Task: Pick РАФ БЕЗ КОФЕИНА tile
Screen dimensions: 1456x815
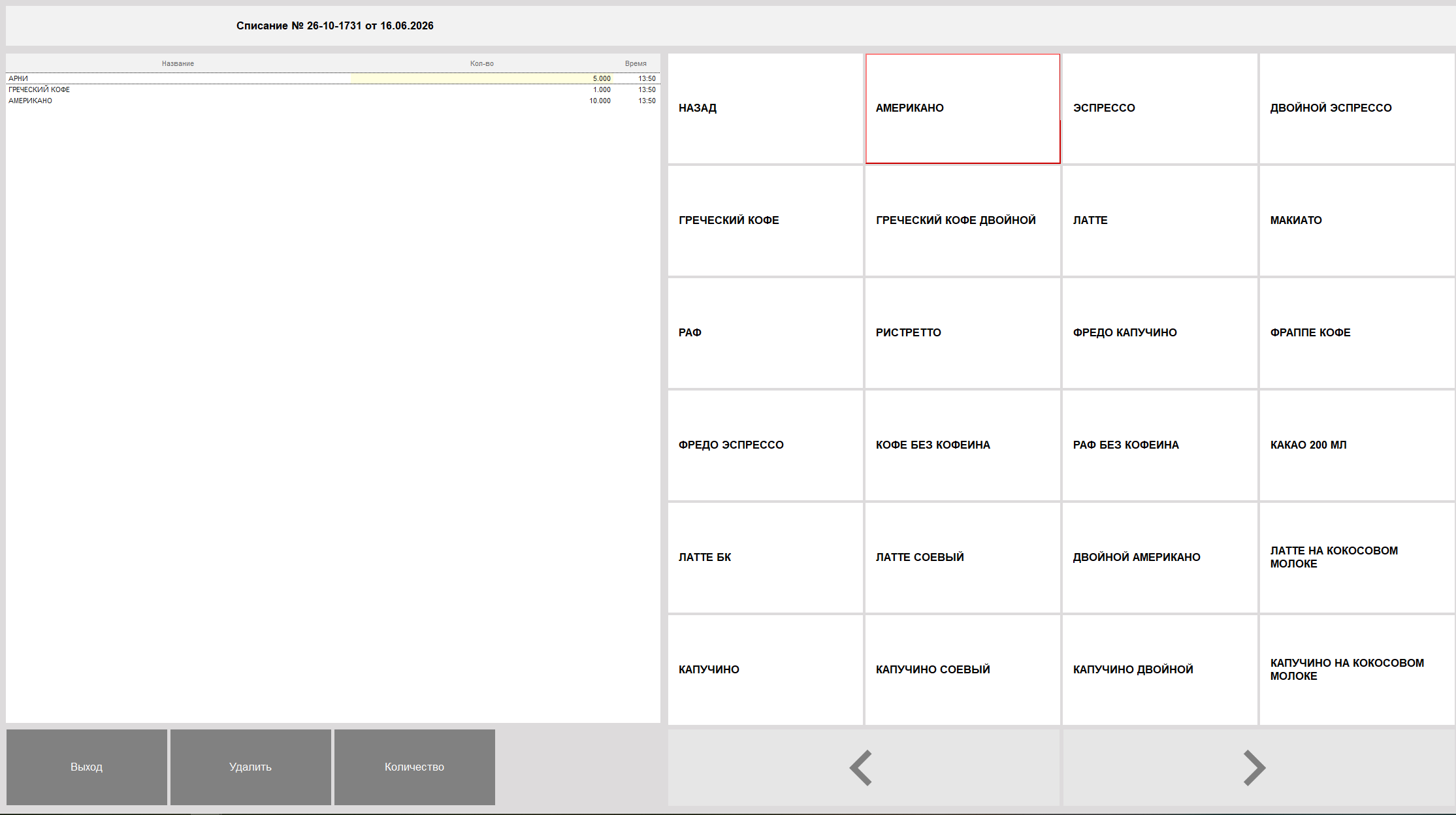Action: point(1159,445)
